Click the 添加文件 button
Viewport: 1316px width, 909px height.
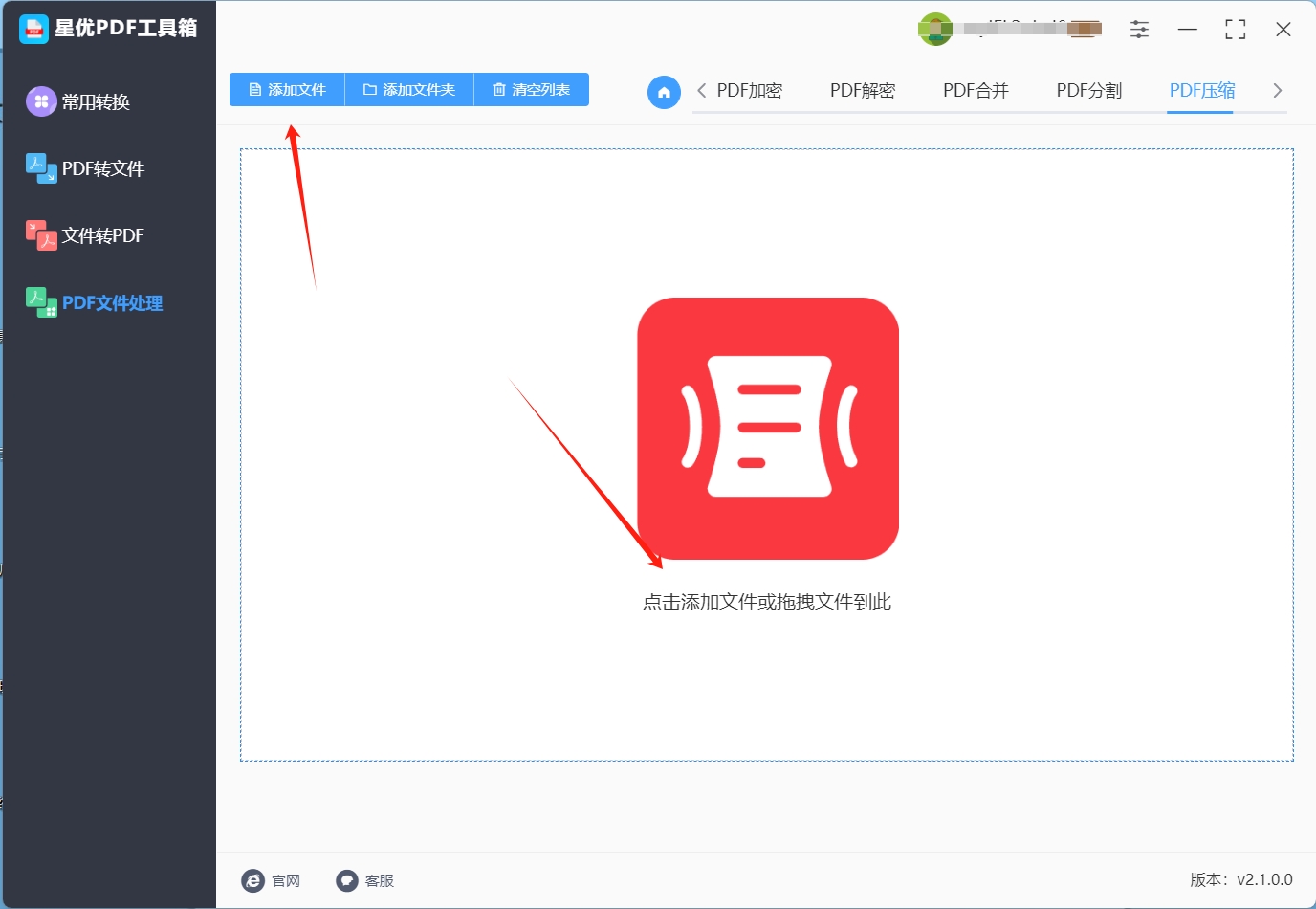pyautogui.click(x=287, y=89)
